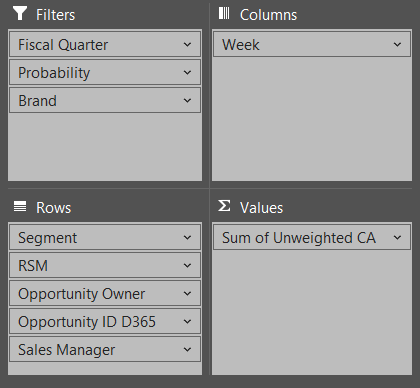This screenshot has width=420, height=388.
Task: Select the Sales Manager field text
Action: (67, 350)
